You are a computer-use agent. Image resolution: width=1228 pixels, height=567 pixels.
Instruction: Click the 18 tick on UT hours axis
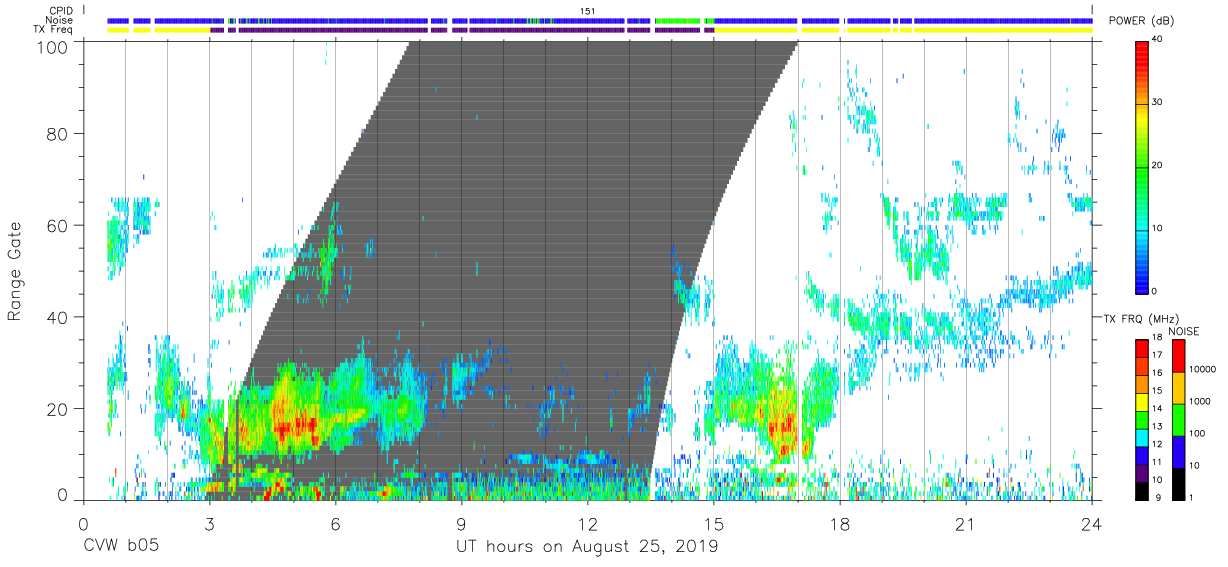840,524
